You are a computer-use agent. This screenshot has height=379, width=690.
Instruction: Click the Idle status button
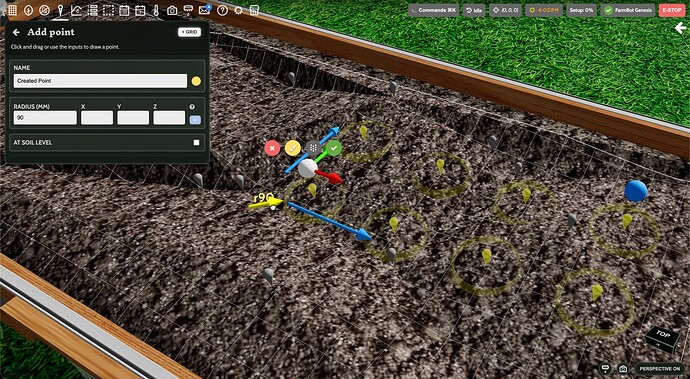pos(474,10)
